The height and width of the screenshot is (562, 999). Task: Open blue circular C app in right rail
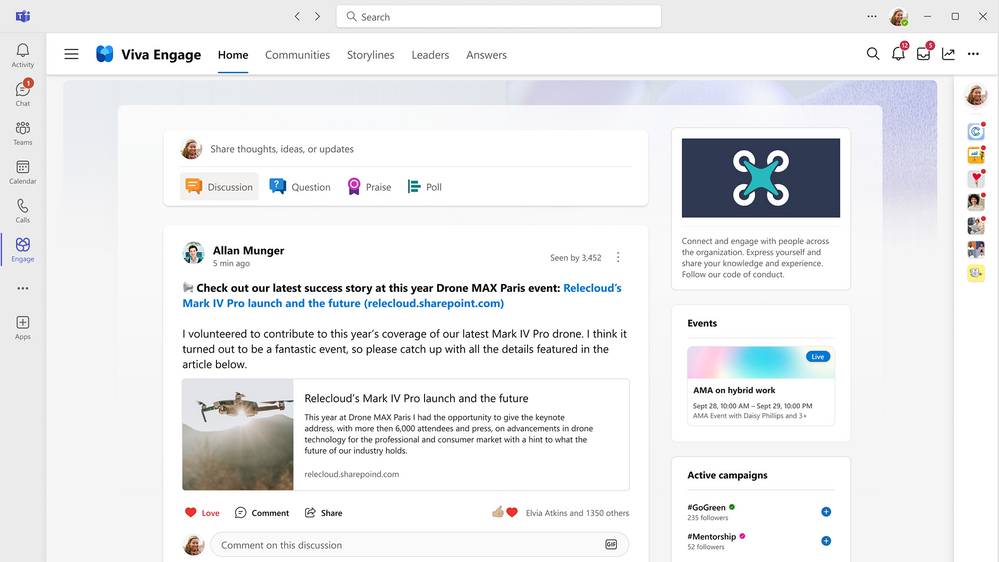(975, 132)
